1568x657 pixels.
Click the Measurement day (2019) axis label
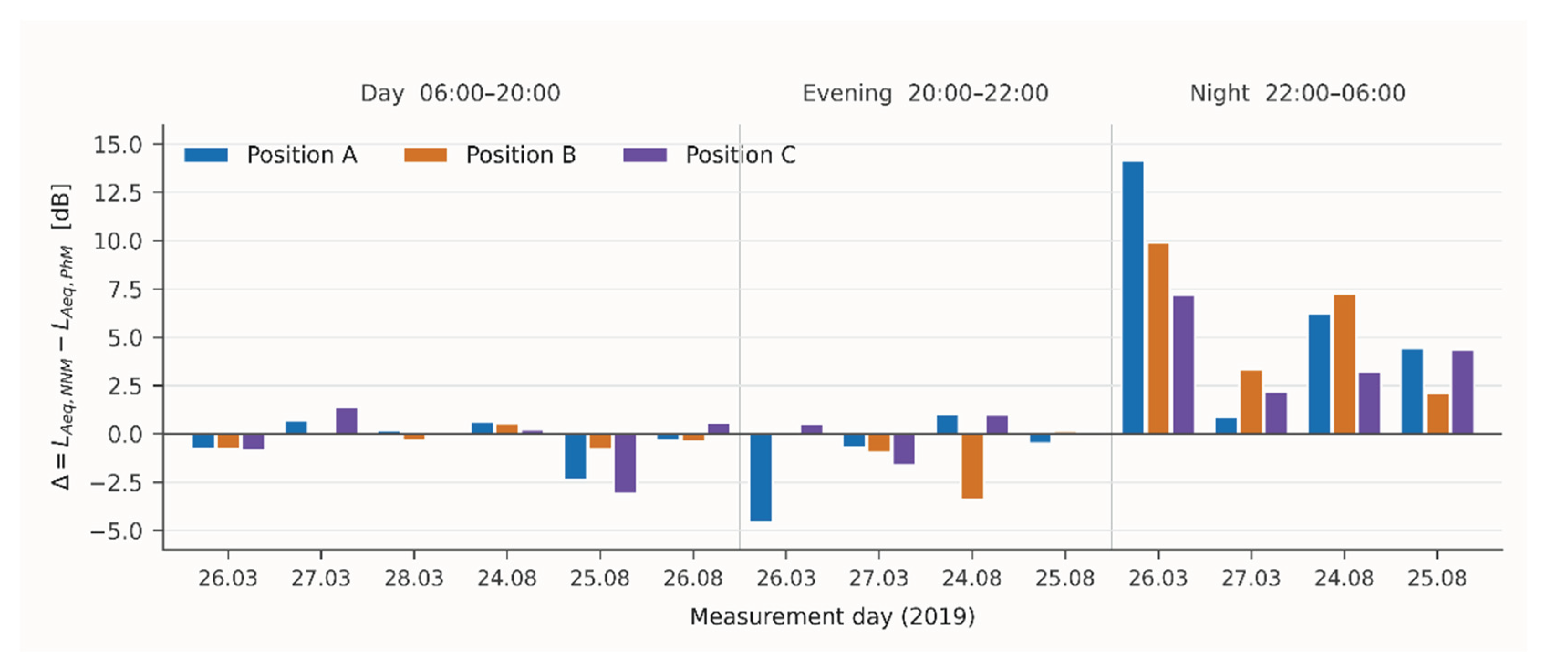832,617
